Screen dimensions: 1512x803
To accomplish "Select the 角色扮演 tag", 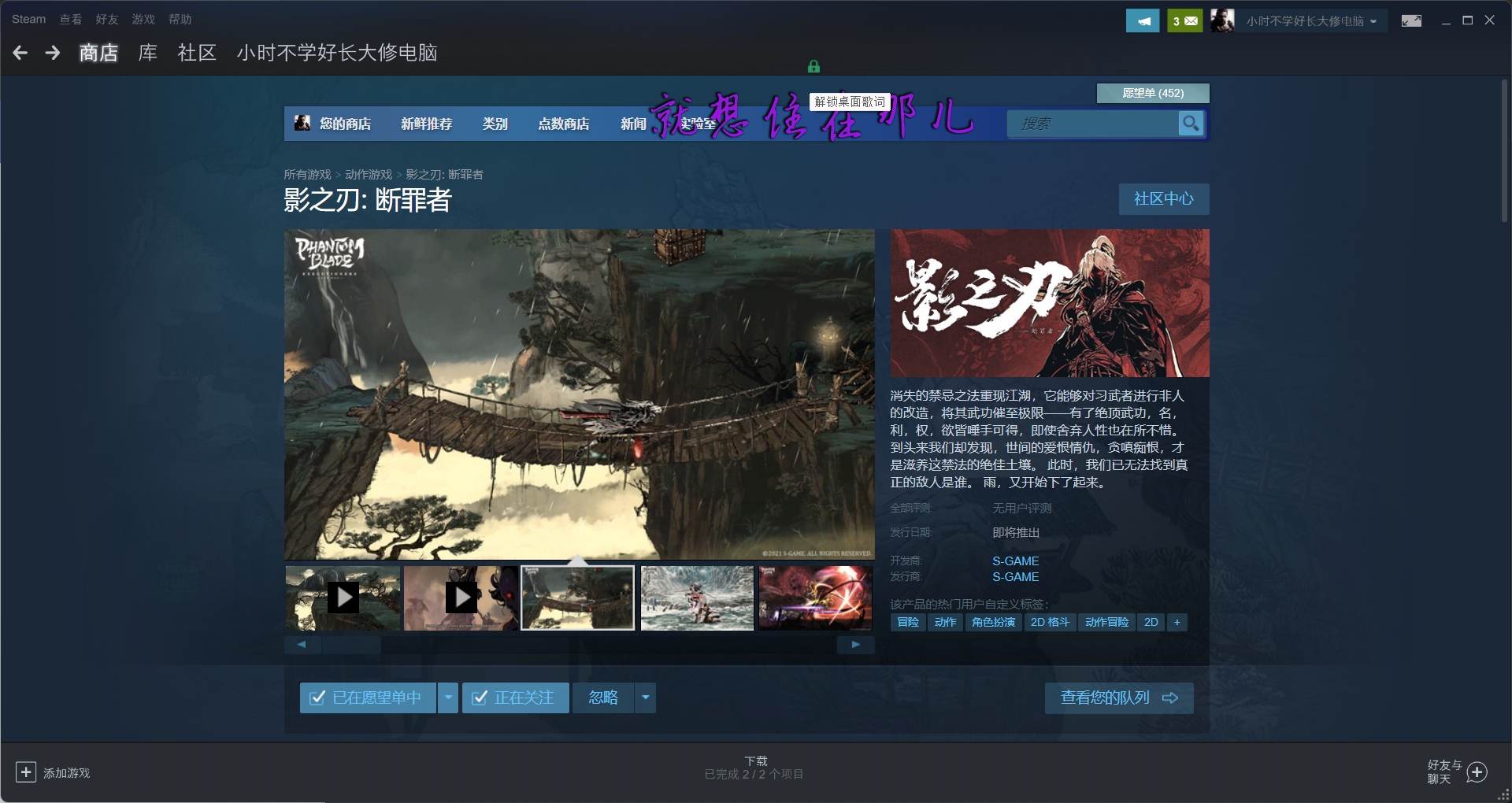I will click(x=994, y=622).
